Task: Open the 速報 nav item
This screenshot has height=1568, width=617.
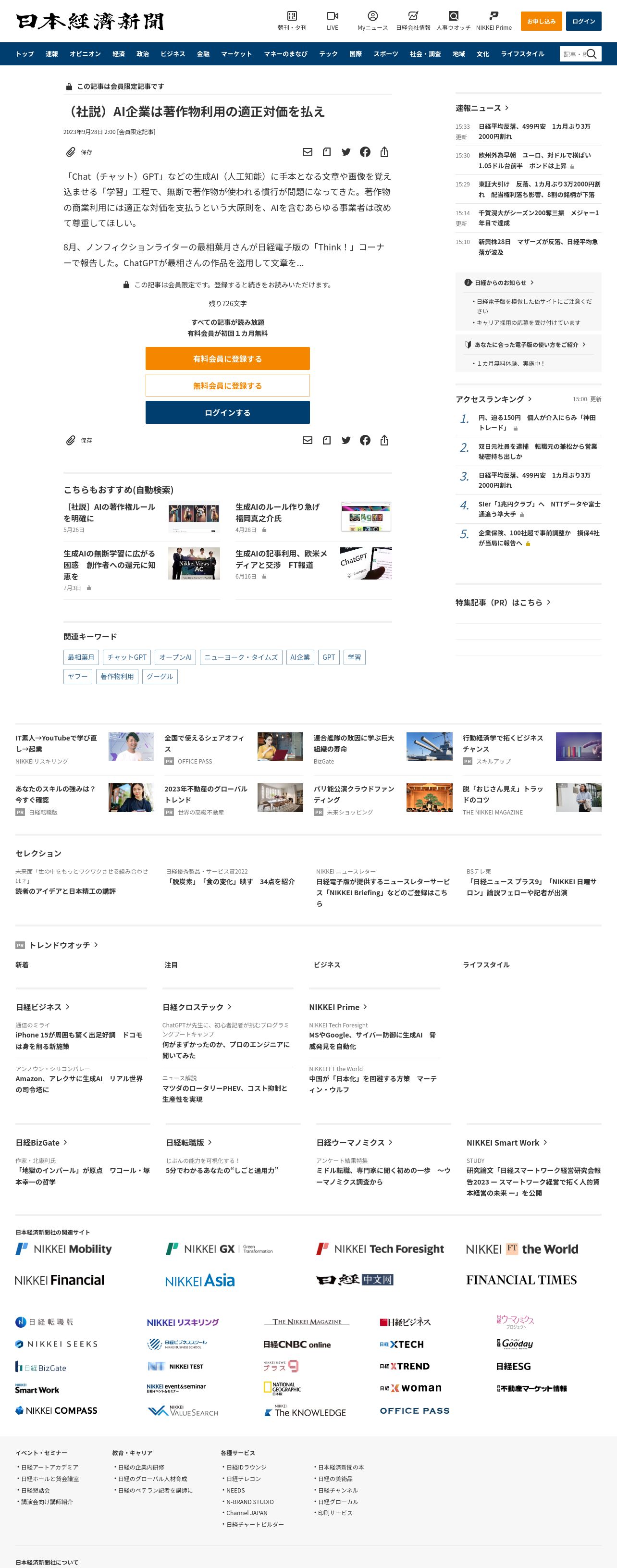Action: pyautogui.click(x=52, y=53)
